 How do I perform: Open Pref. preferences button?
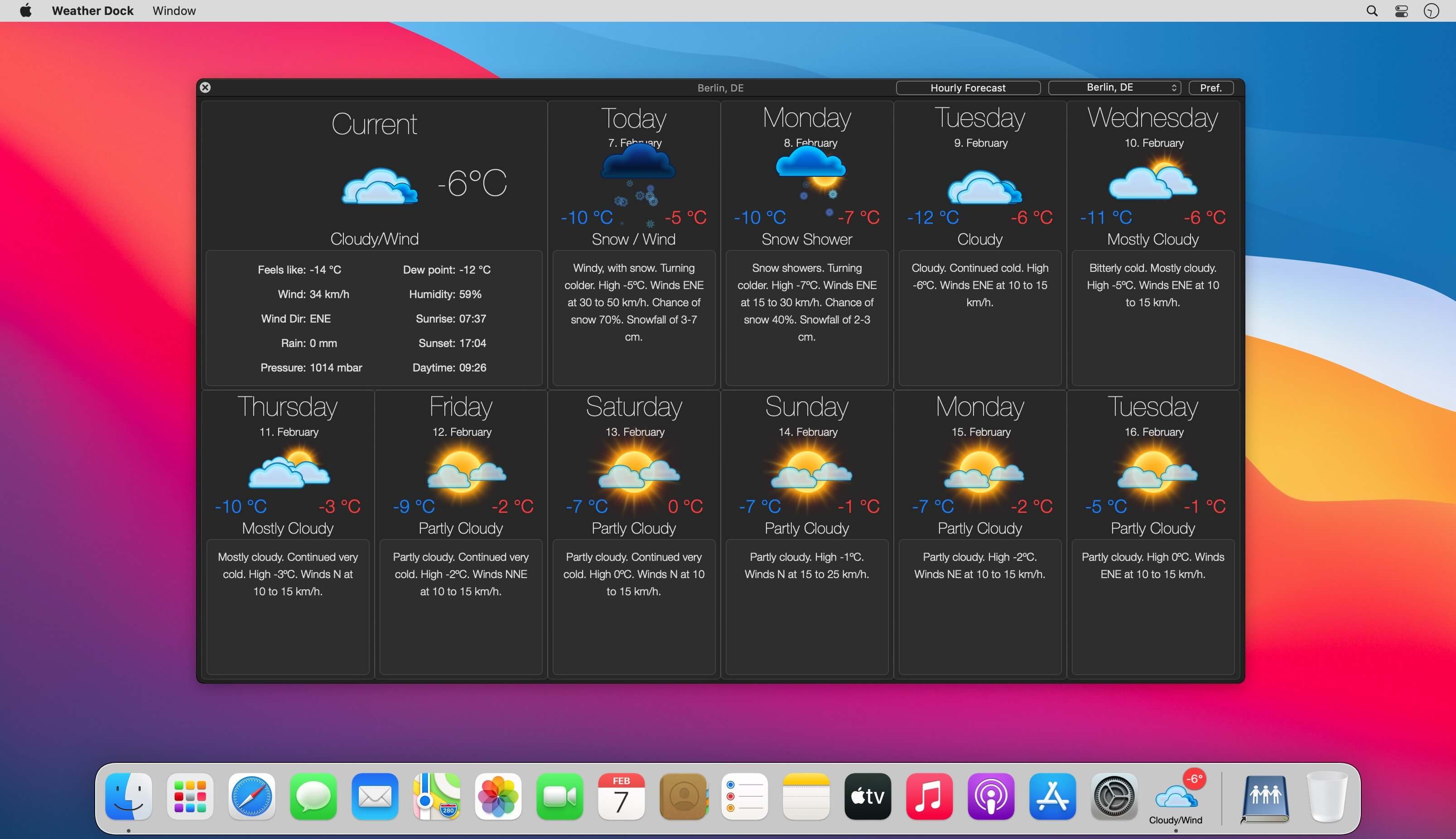click(1210, 87)
